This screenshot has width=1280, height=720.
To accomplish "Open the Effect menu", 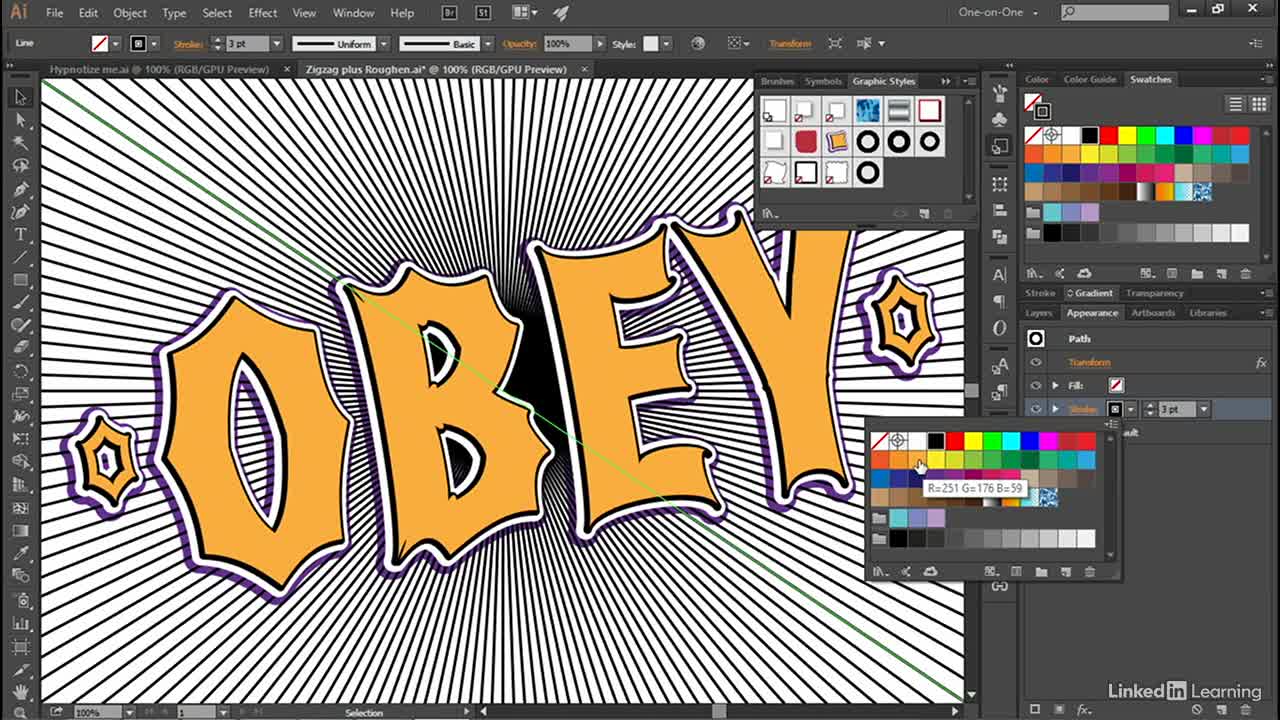I will (262, 13).
